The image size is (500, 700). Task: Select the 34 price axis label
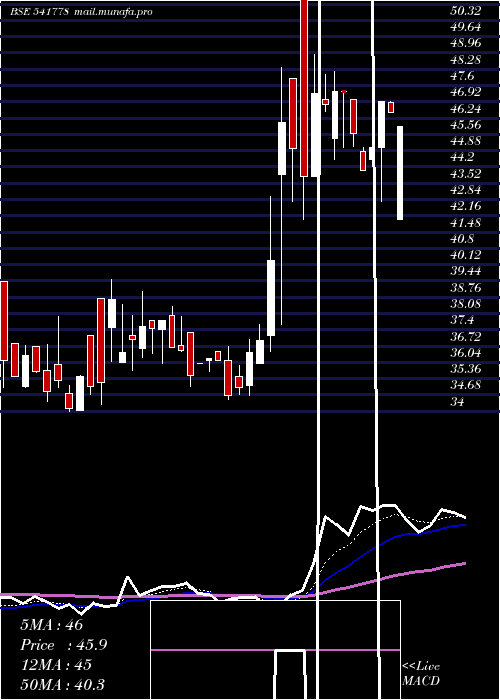click(x=458, y=401)
